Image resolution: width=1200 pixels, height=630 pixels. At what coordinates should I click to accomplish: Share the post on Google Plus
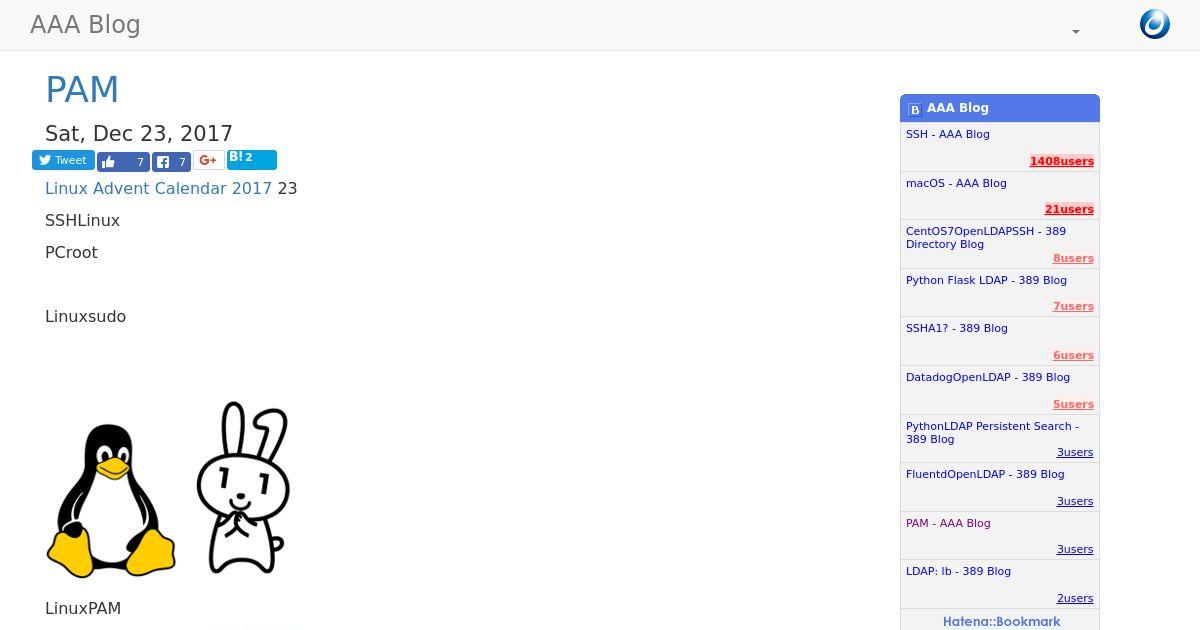[x=208, y=160]
